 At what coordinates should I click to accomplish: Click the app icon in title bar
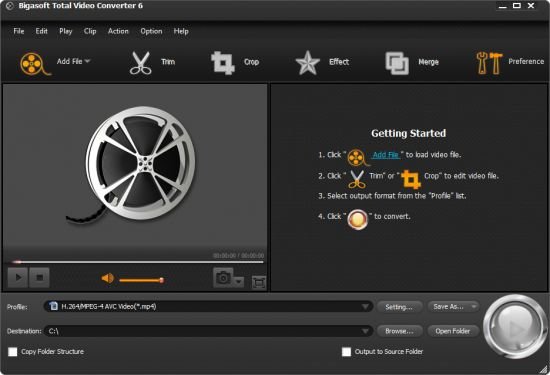9,6
